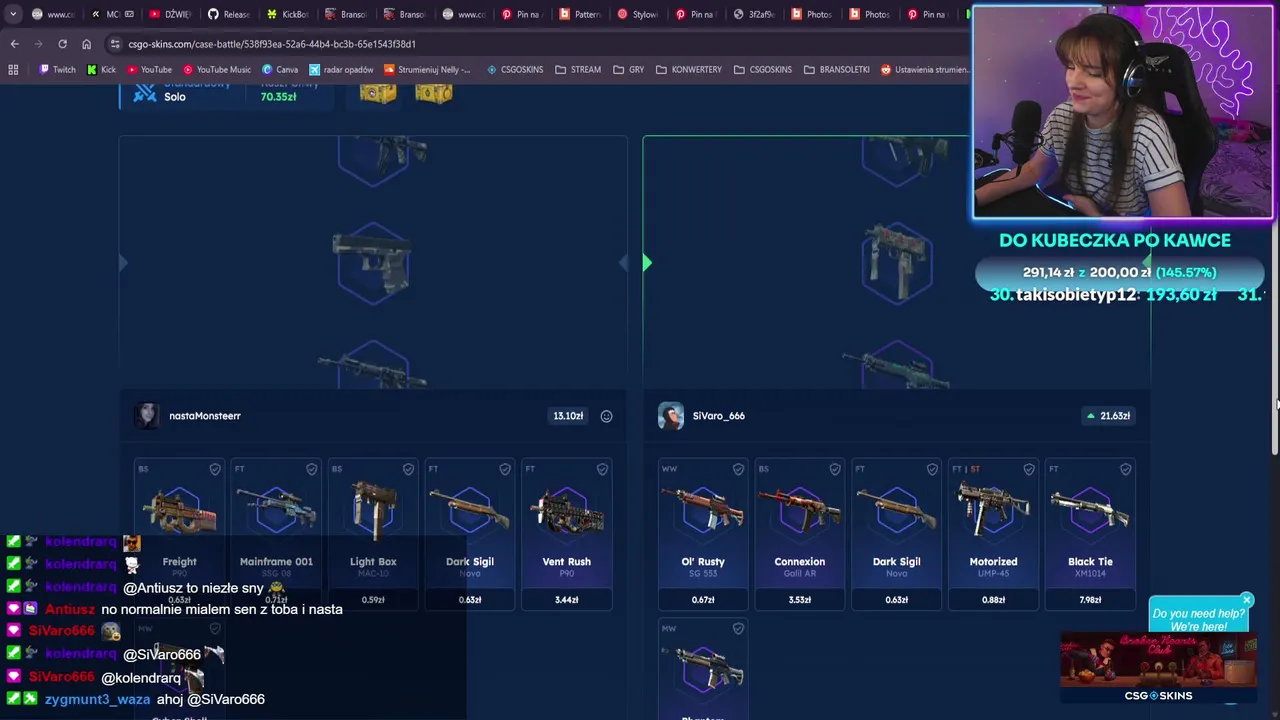
Task: Open the Canva bookmark
Action: [x=280, y=70]
